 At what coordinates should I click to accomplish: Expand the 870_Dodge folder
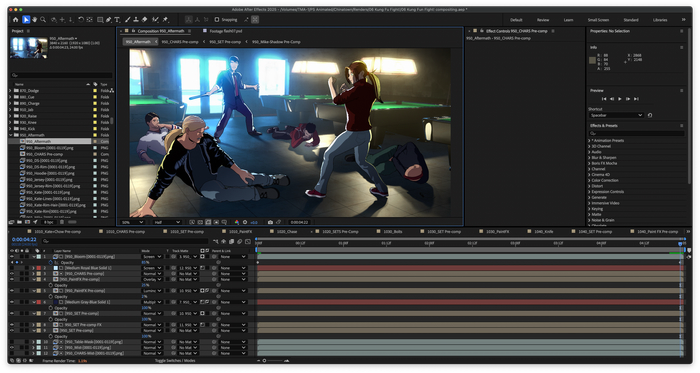pos(11,91)
